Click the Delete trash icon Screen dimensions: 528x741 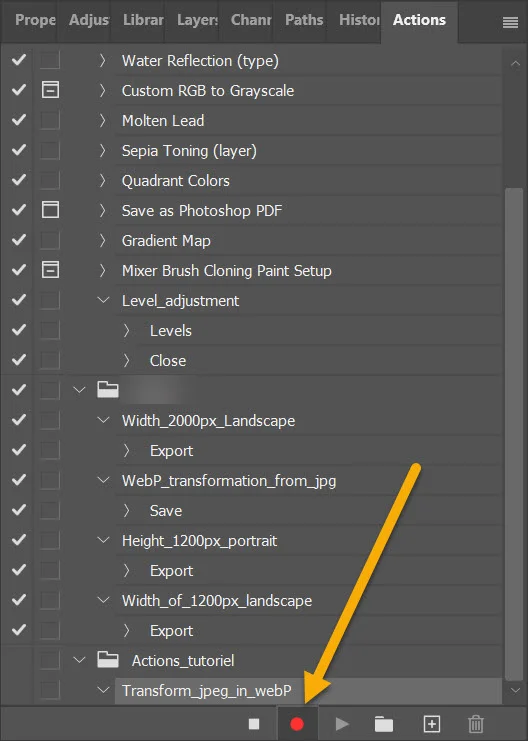tap(476, 724)
